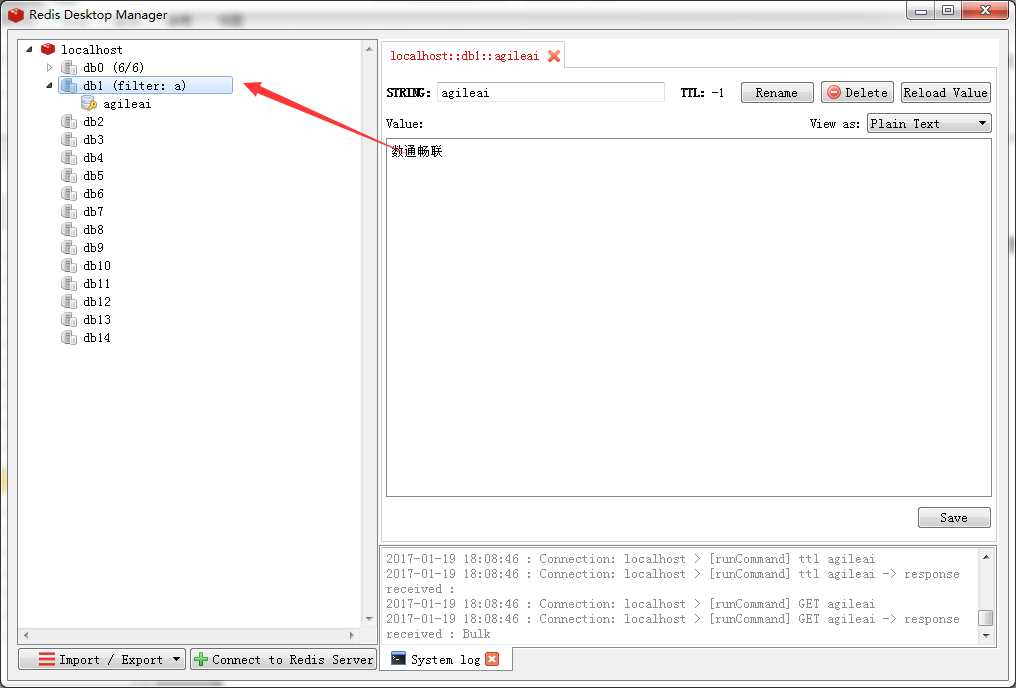
Task: Click the db7 database icon
Action: coord(69,211)
